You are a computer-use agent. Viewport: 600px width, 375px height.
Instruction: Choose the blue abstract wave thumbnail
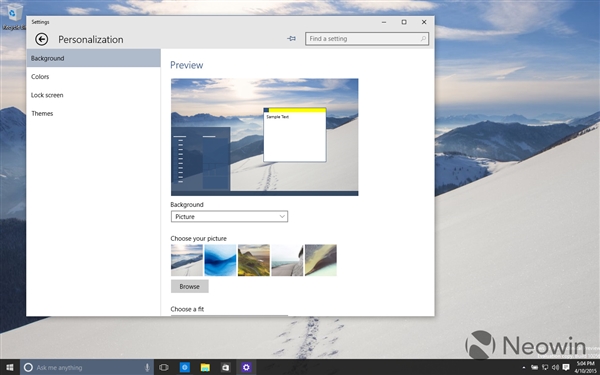[x=220, y=260]
